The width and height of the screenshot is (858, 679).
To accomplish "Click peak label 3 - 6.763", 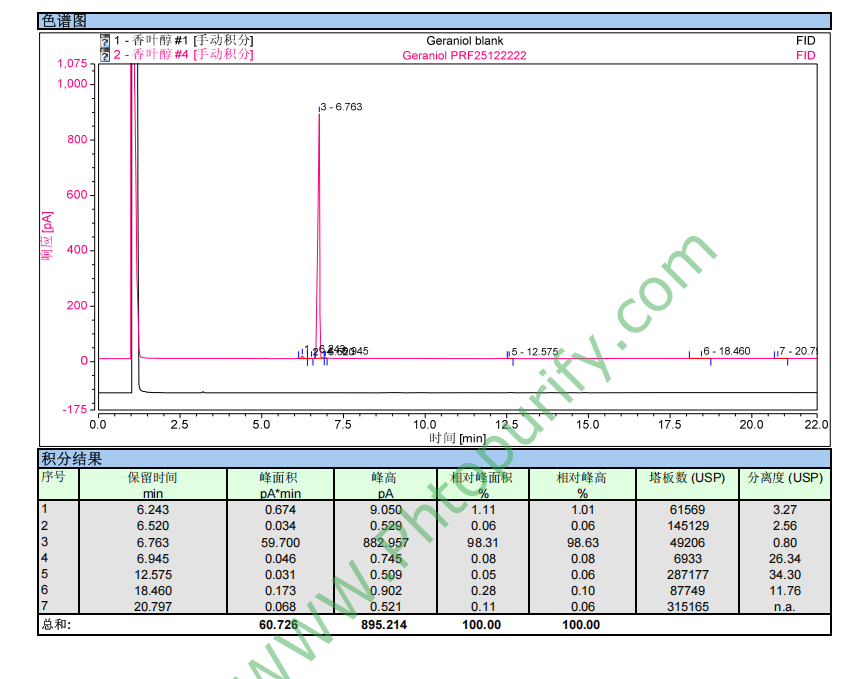I will click(342, 107).
